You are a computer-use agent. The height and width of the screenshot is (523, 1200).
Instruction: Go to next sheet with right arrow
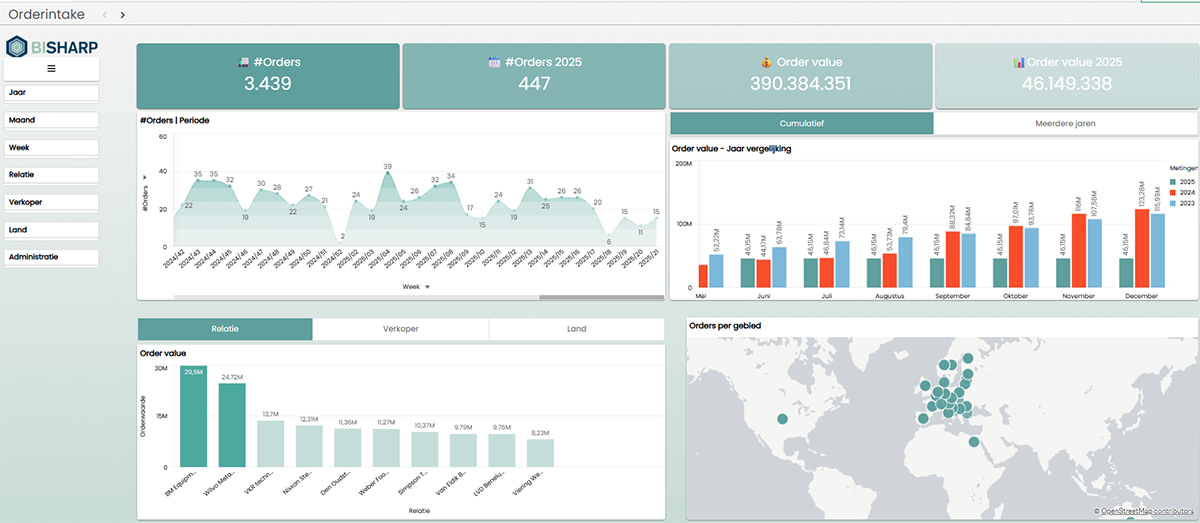pyautogui.click(x=122, y=15)
